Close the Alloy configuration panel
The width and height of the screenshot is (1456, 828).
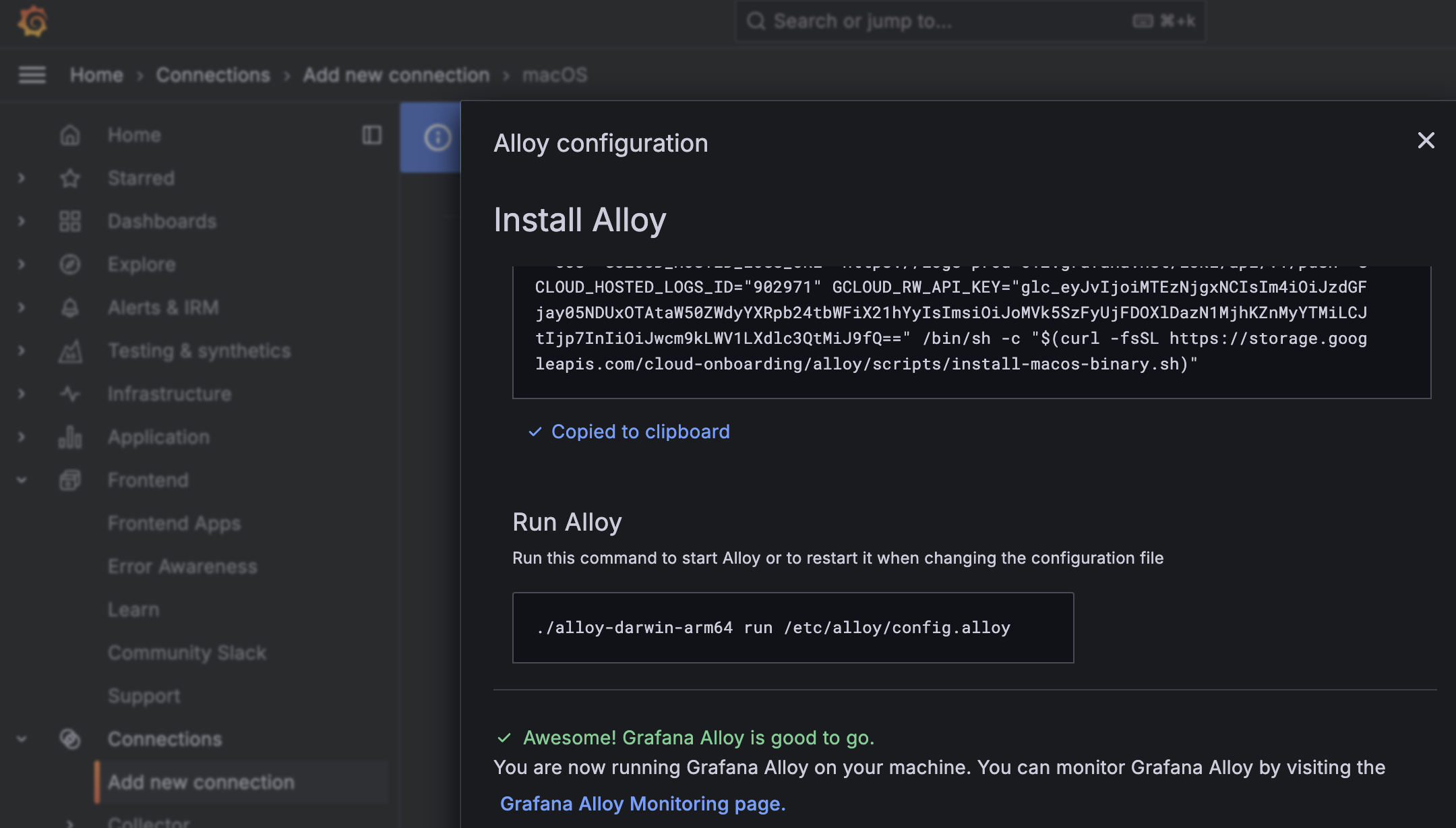coord(1426,140)
